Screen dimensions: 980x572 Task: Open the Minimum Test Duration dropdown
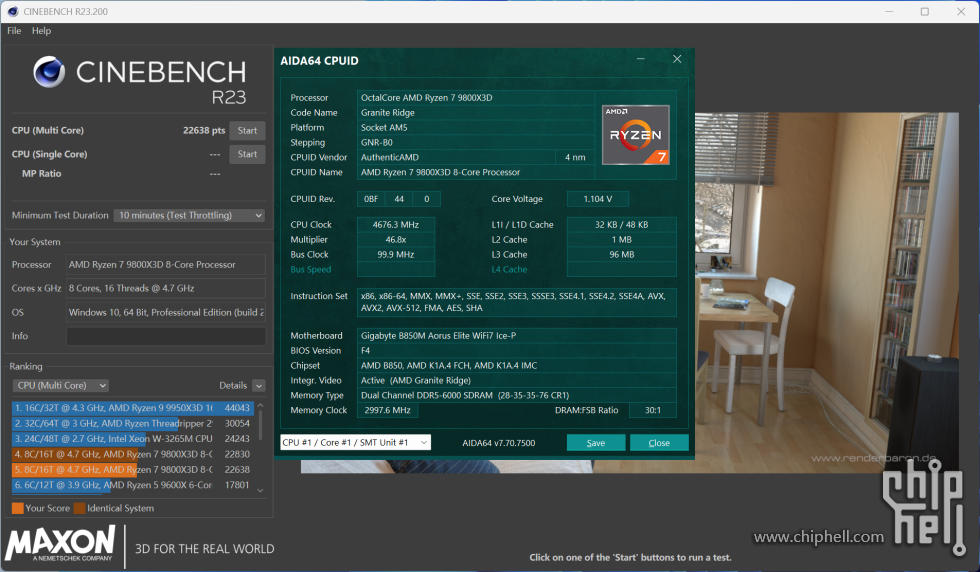point(189,215)
